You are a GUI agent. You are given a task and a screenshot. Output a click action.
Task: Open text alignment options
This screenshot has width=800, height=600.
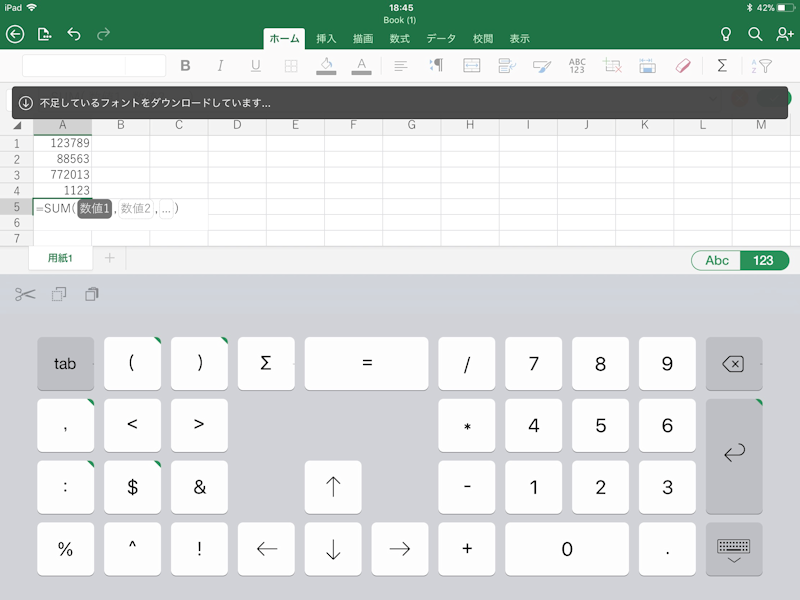[x=401, y=66]
